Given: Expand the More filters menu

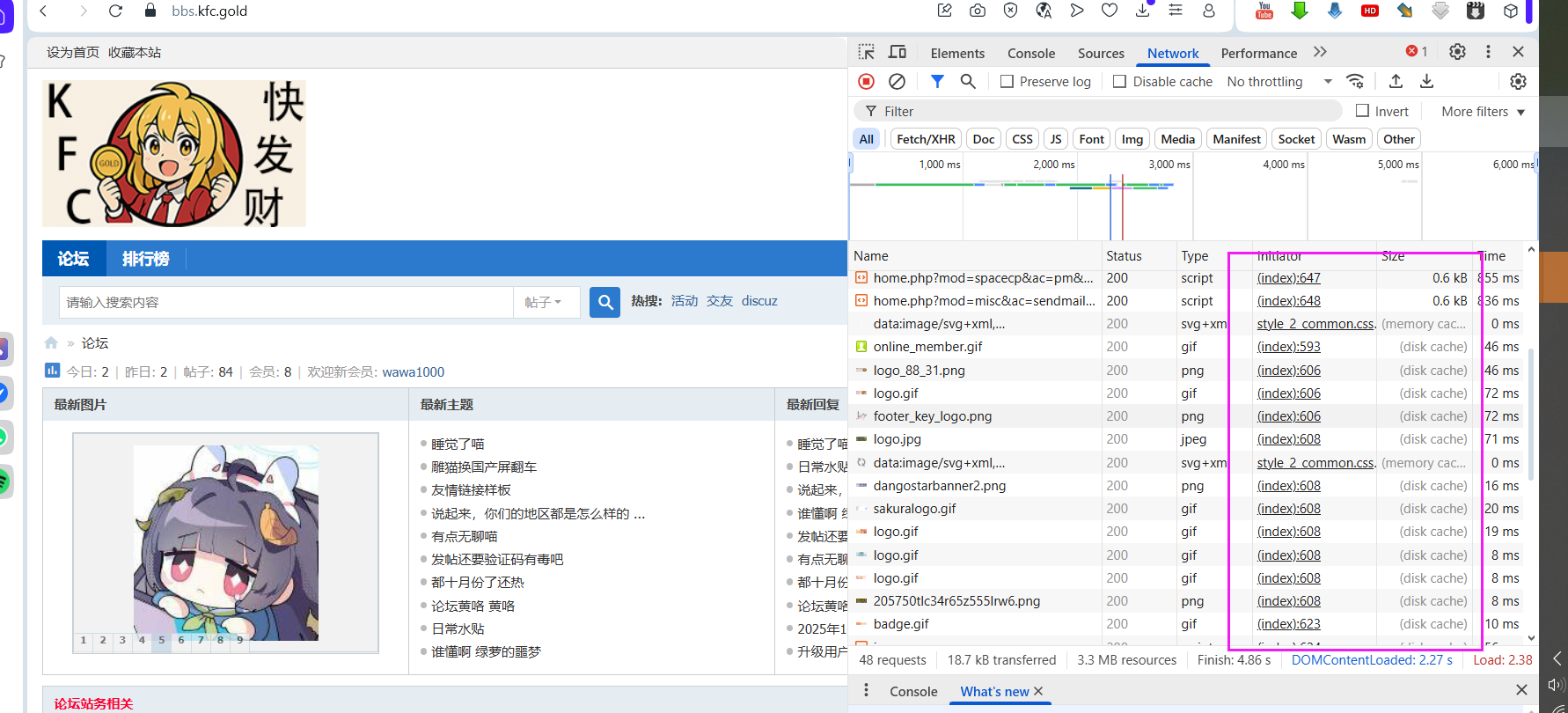Looking at the screenshot, I should coord(1483,112).
